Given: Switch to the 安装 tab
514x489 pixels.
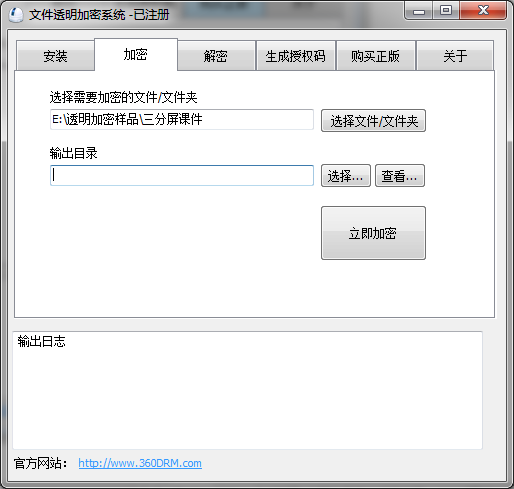Looking at the screenshot, I should (55, 56).
